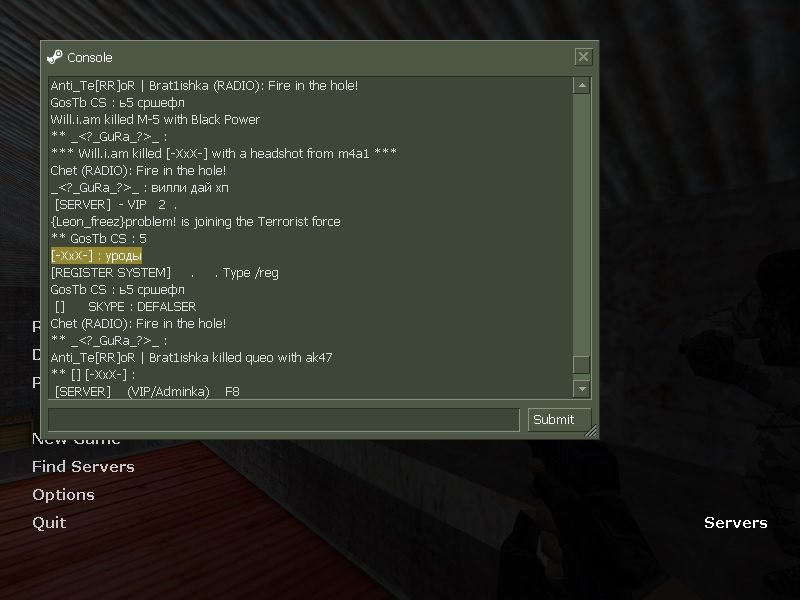This screenshot has width=800, height=600.
Task: Click the empty scrollbar track above the thumb
Action: (x=582, y=224)
